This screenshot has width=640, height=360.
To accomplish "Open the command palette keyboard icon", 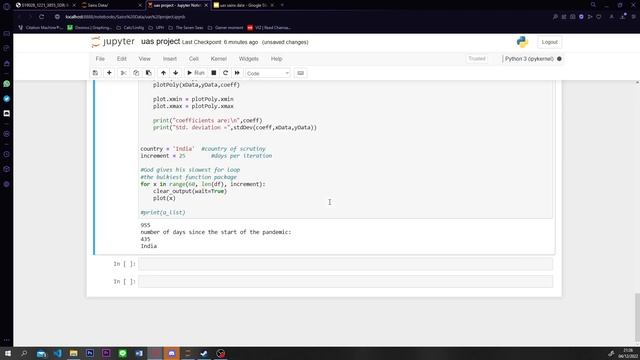I will pyautogui.click(x=300, y=73).
